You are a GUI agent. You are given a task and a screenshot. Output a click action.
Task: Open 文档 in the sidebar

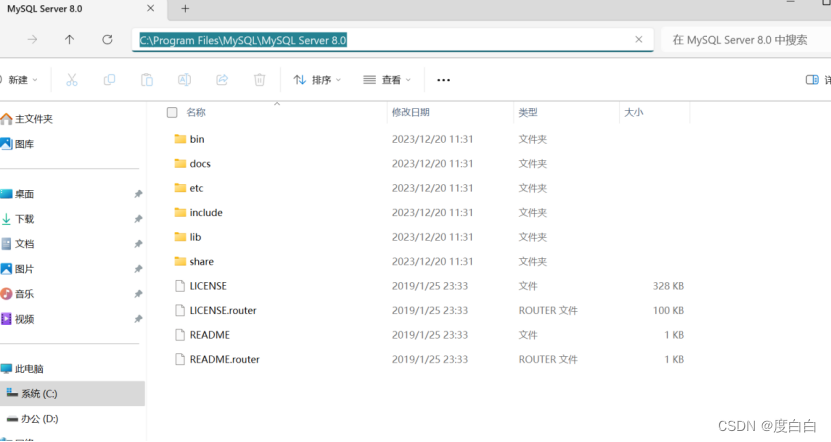17,244
